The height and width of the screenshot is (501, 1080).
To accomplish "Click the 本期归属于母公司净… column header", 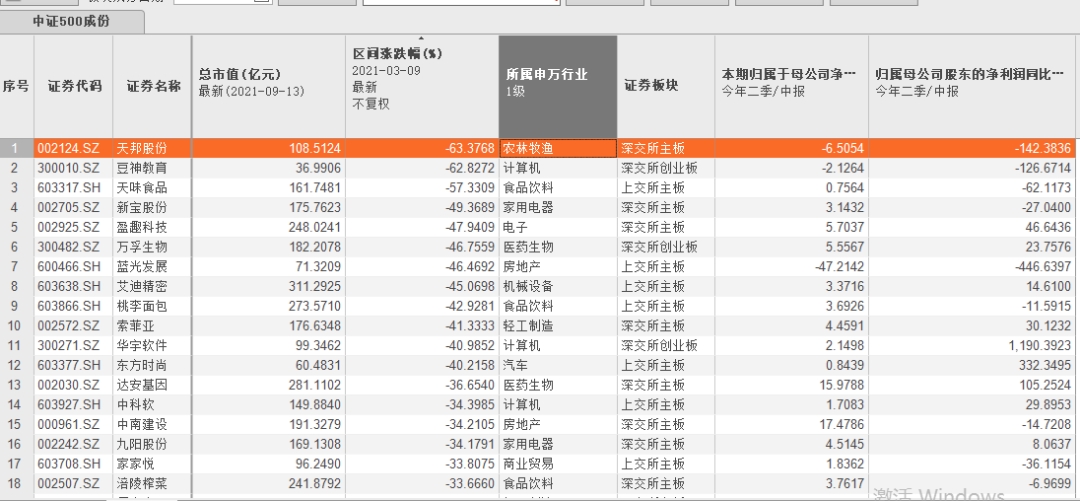I will 791,86.
